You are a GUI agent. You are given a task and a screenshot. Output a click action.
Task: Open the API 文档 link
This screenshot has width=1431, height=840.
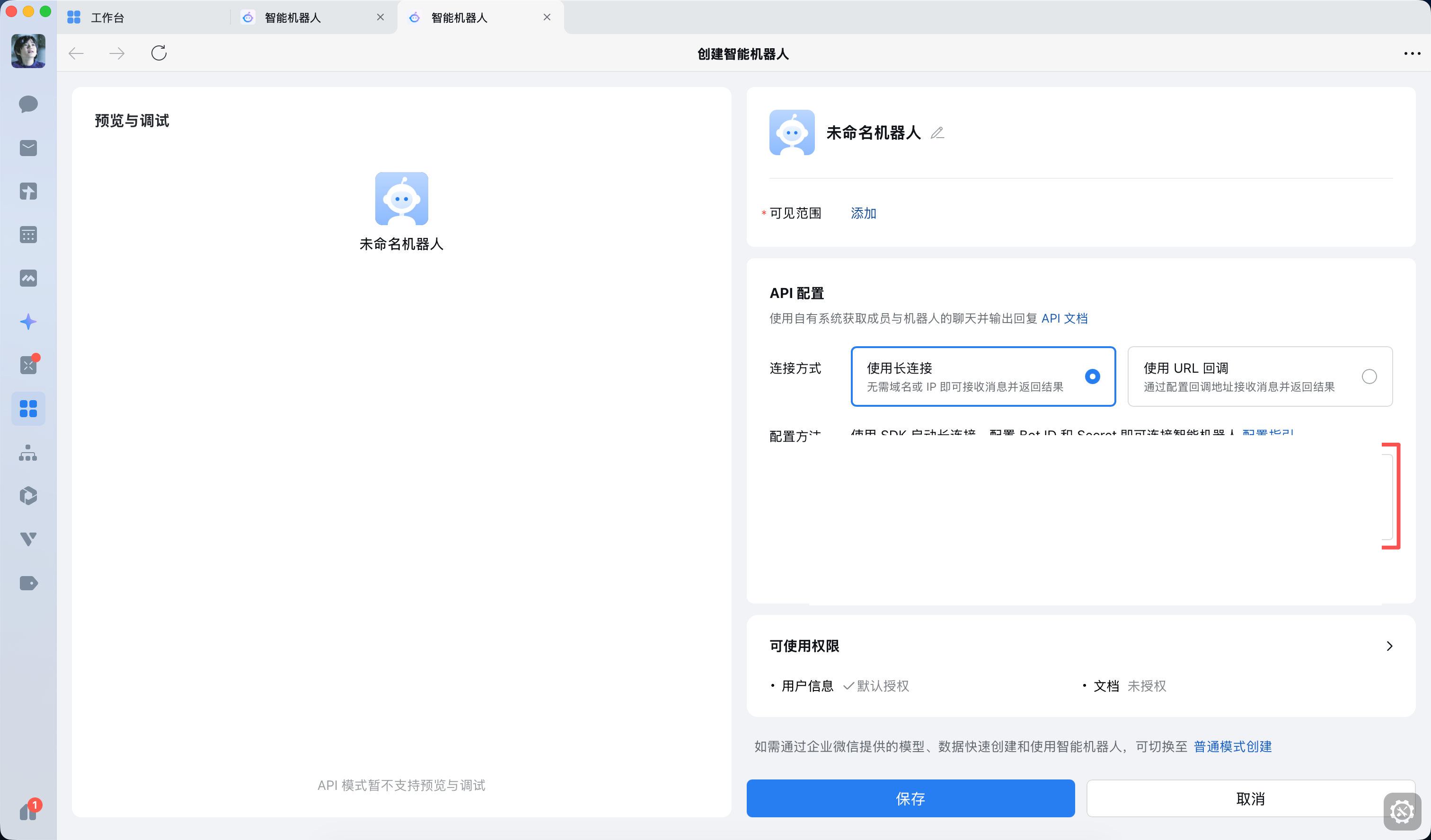coord(1064,318)
